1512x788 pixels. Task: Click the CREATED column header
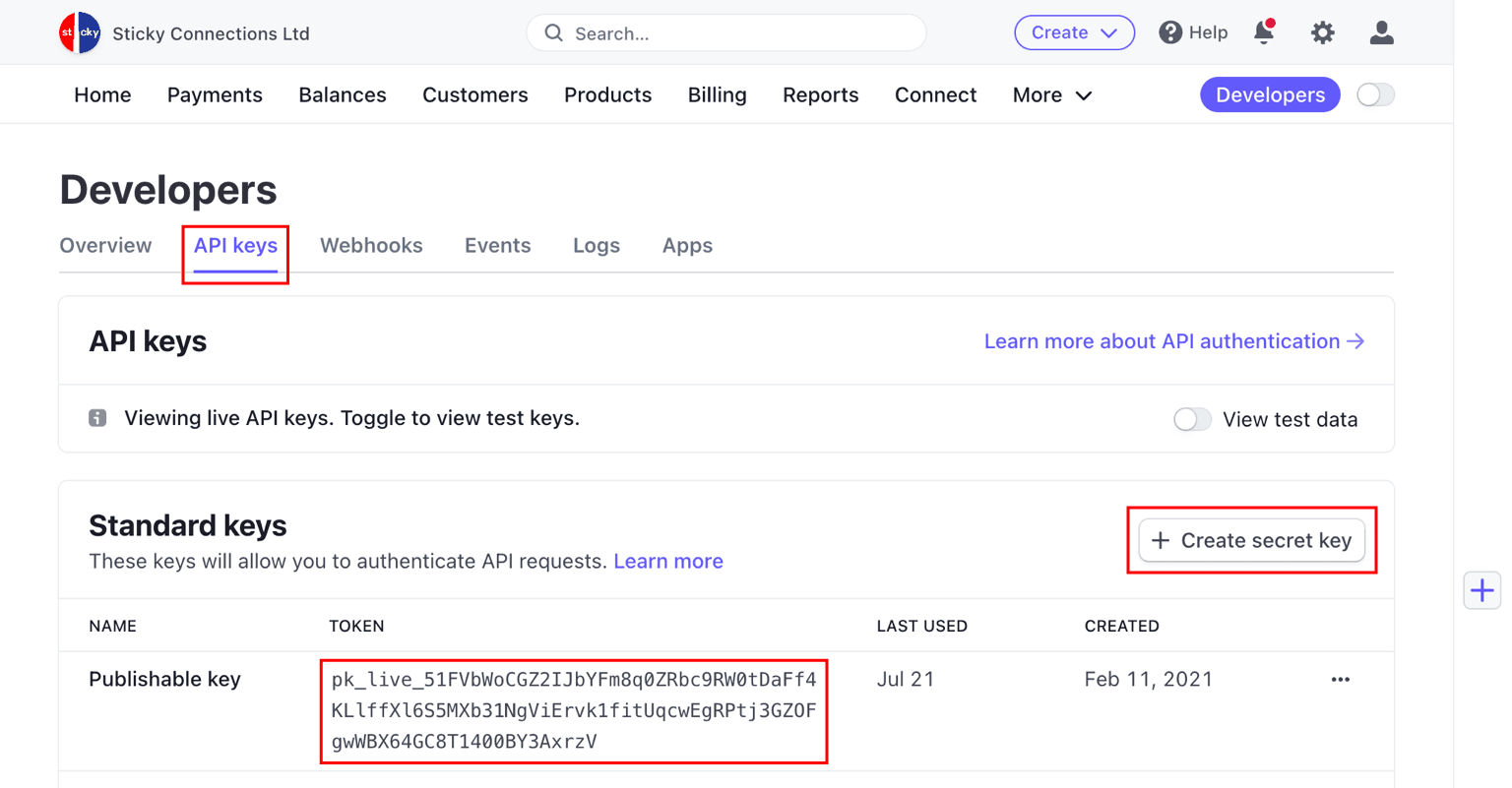point(1122,627)
